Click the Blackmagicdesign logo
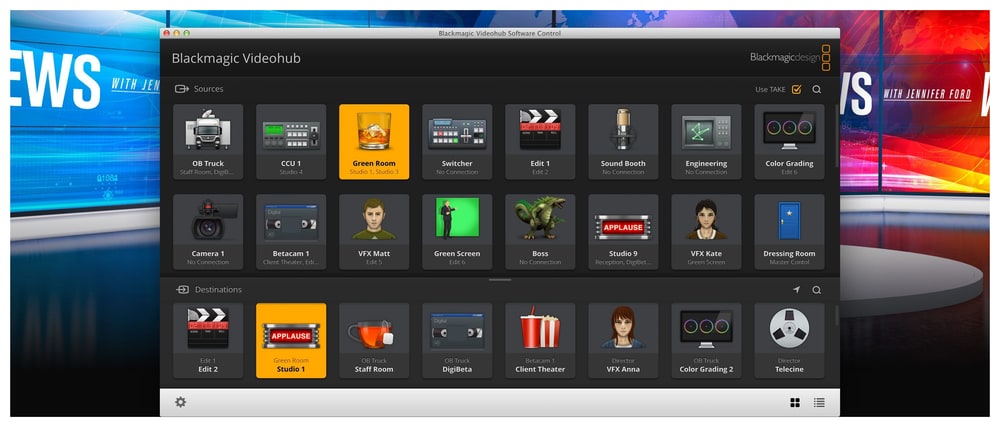 (790, 57)
